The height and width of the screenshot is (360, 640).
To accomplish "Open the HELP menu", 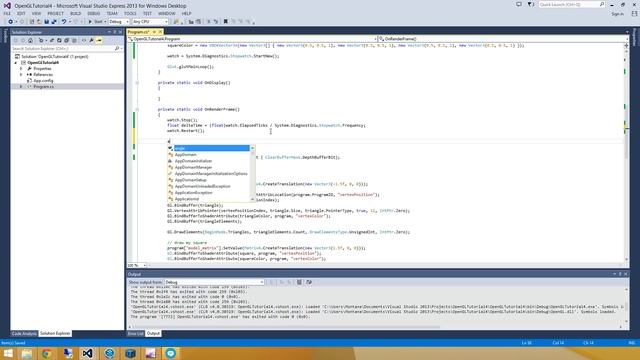I will [x=187, y=13].
